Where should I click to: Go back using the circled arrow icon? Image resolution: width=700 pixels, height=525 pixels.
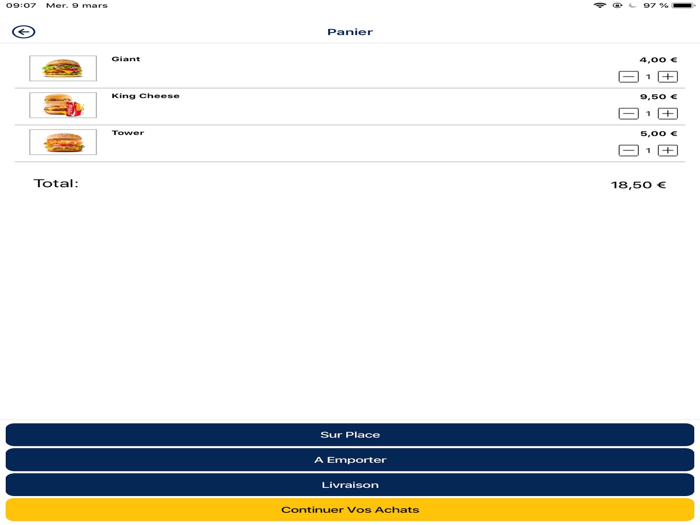pyautogui.click(x=24, y=32)
